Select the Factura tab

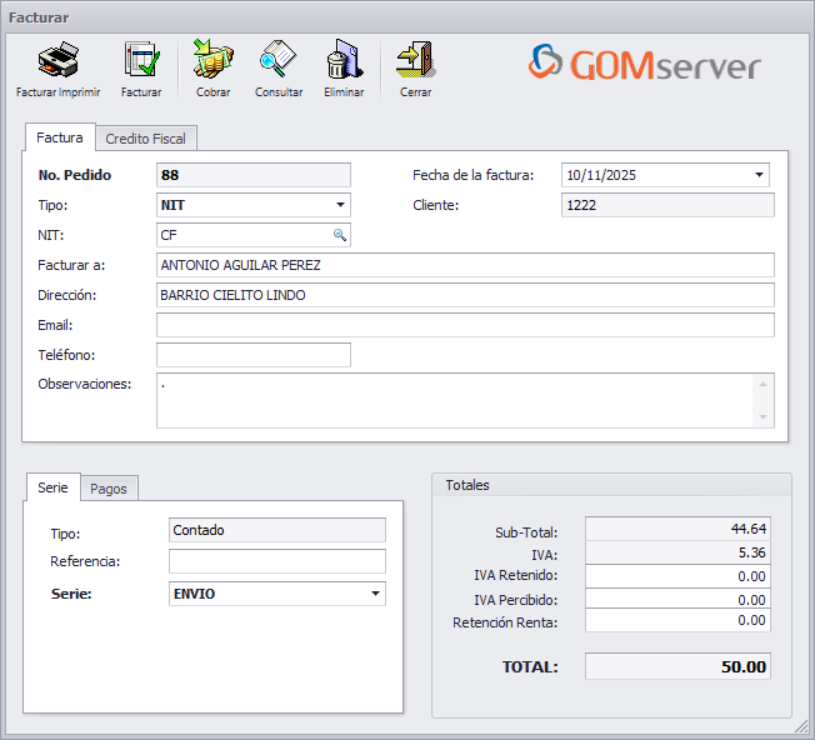[59, 138]
